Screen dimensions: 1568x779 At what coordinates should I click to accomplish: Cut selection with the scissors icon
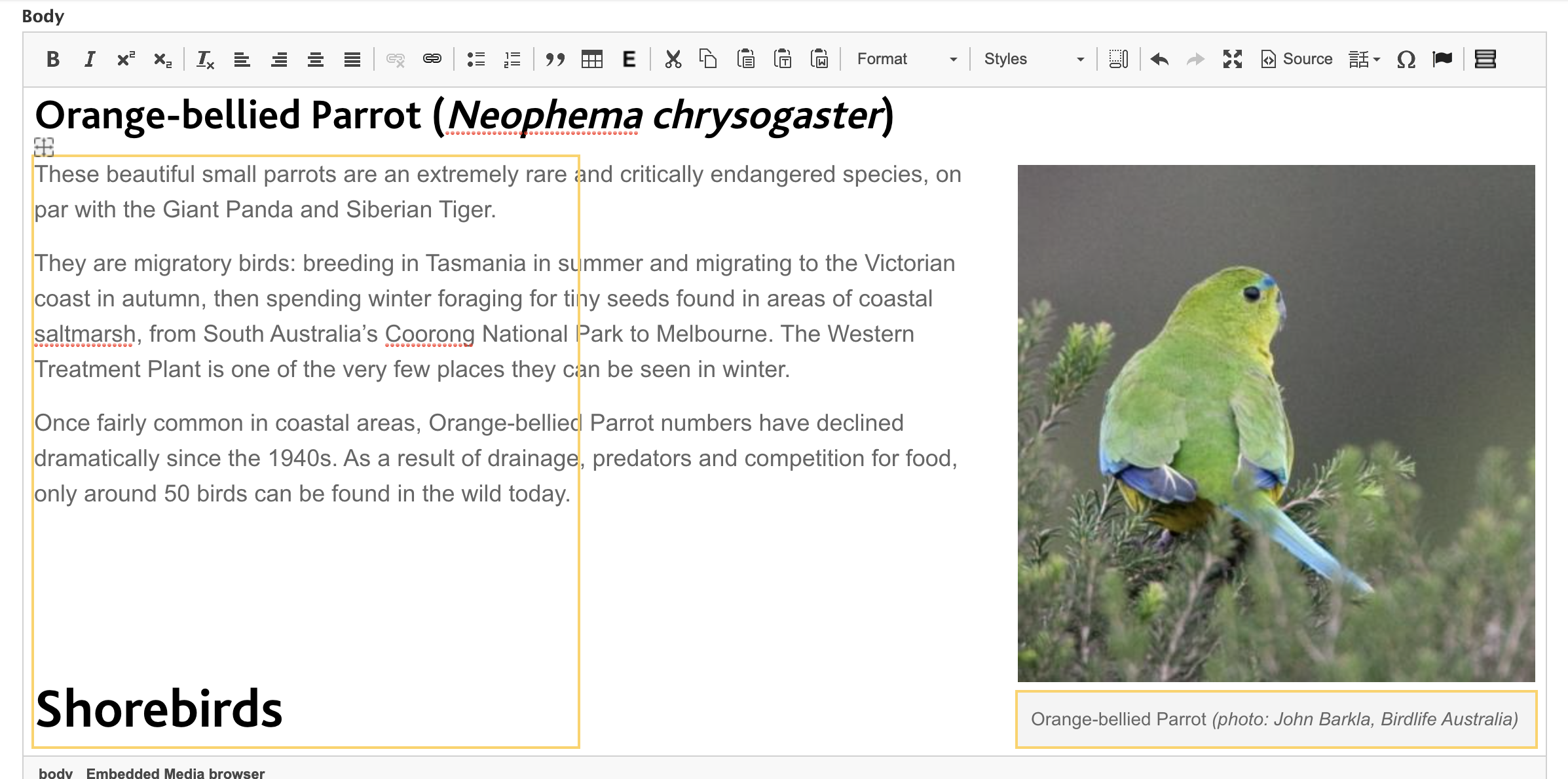coord(673,60)
